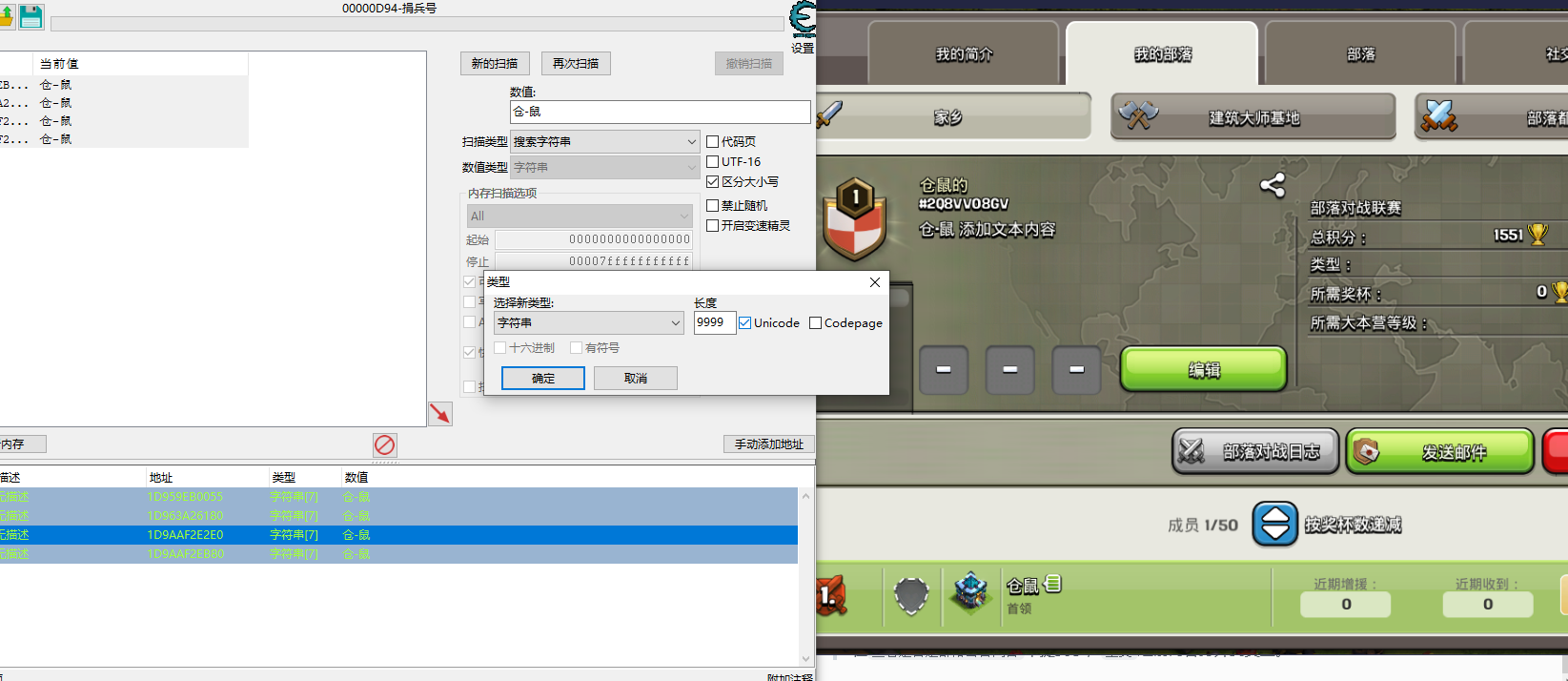Image resolution: width=1568 pixels, height=681 pixels.
Task: Click the green 编辑 button
Action: point(1204,369)
